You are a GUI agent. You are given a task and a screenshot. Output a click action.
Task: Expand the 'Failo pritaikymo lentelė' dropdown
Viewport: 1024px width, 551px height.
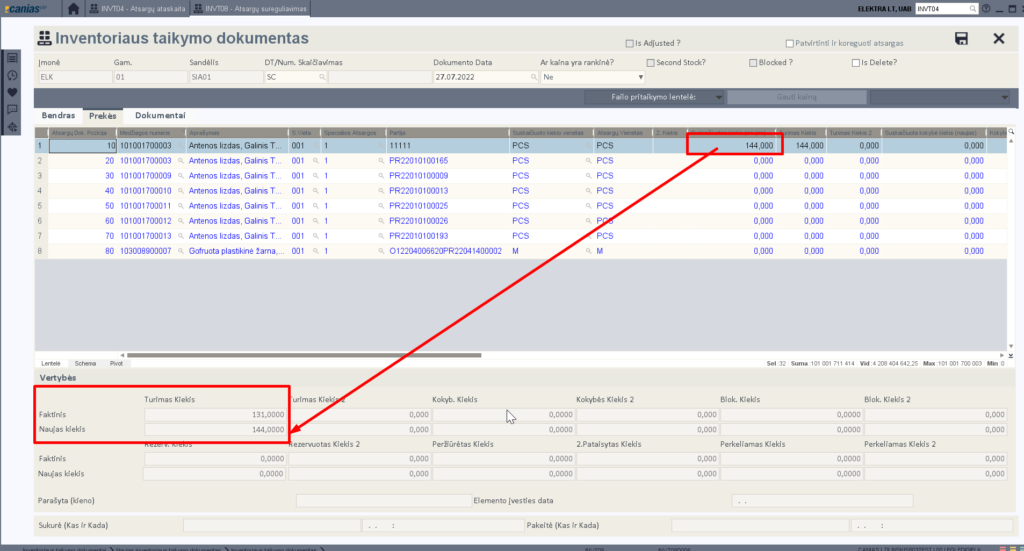(x=719, y=97)
